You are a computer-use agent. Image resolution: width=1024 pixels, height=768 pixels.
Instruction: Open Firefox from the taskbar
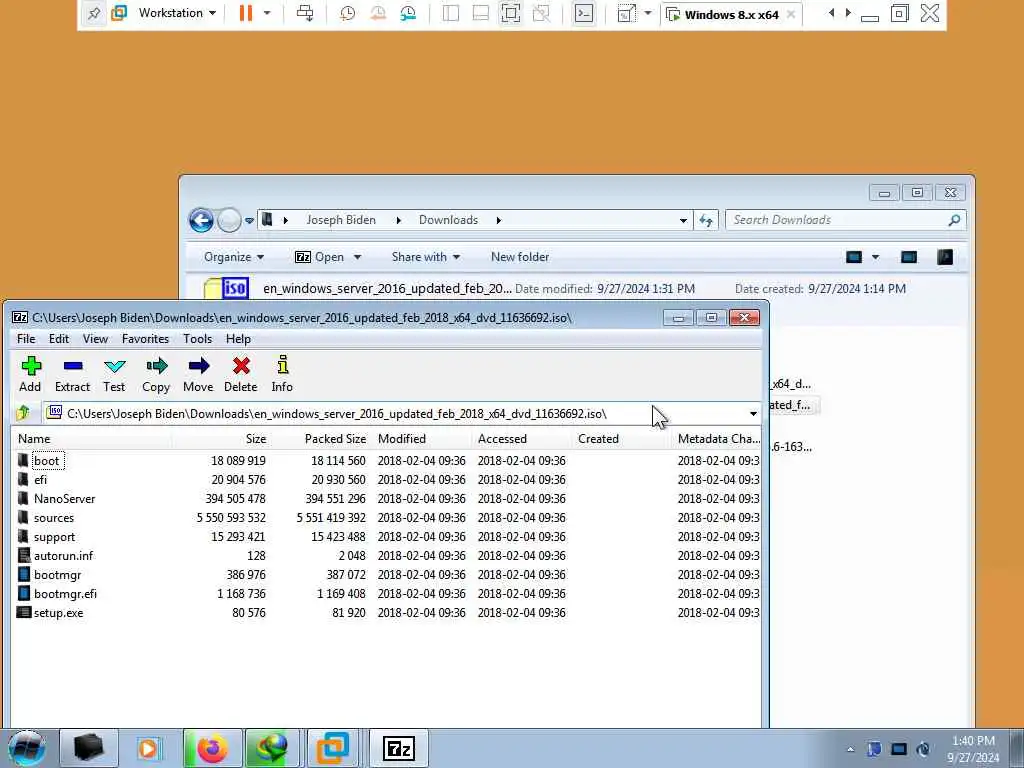(212, 748)
